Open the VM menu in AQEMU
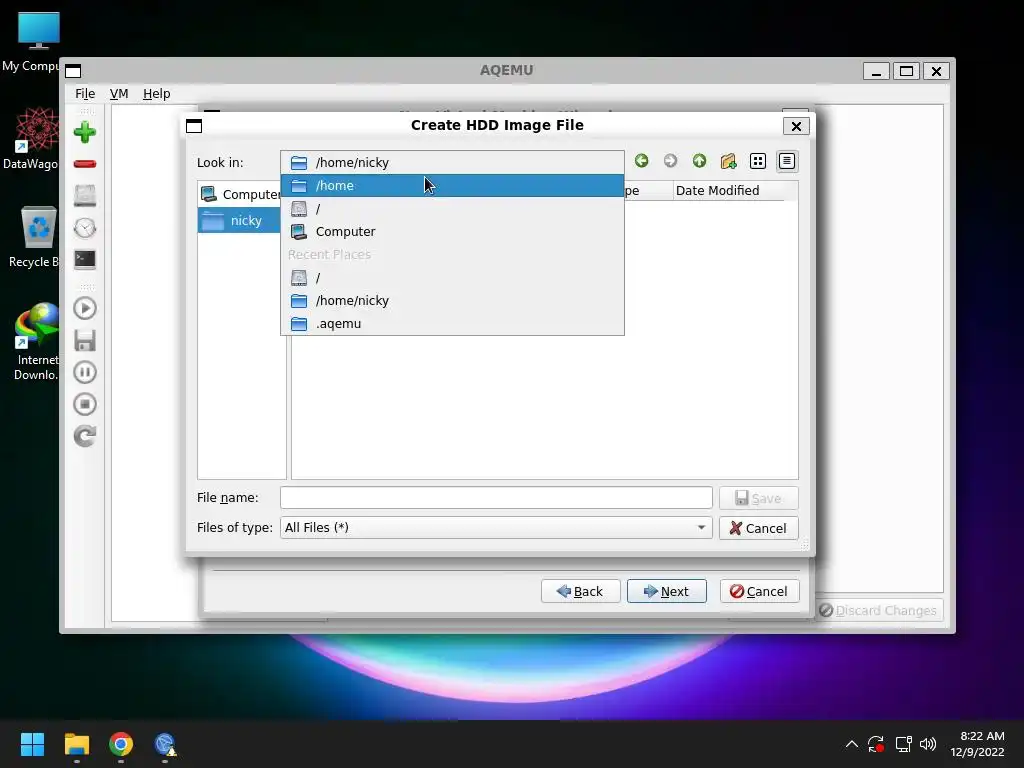Viewport: 1024px width, 768px height. pos(119,93)
